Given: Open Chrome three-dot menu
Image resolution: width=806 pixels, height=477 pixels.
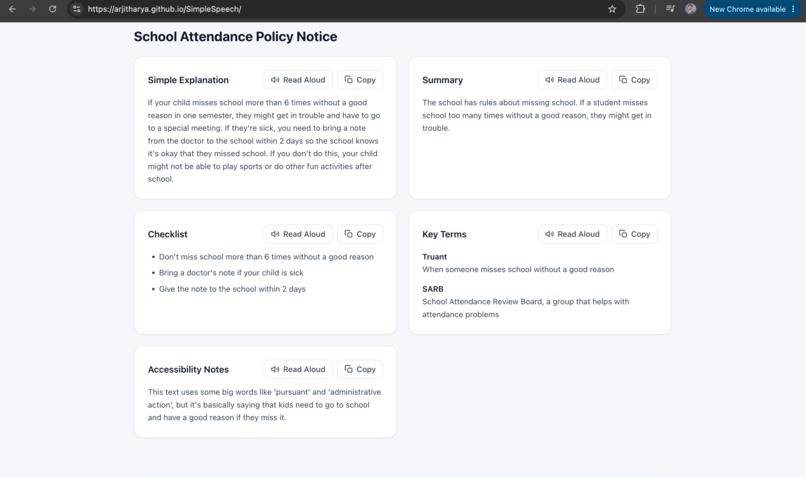Looking at the screenshot, I should click(x=794, y=9).
